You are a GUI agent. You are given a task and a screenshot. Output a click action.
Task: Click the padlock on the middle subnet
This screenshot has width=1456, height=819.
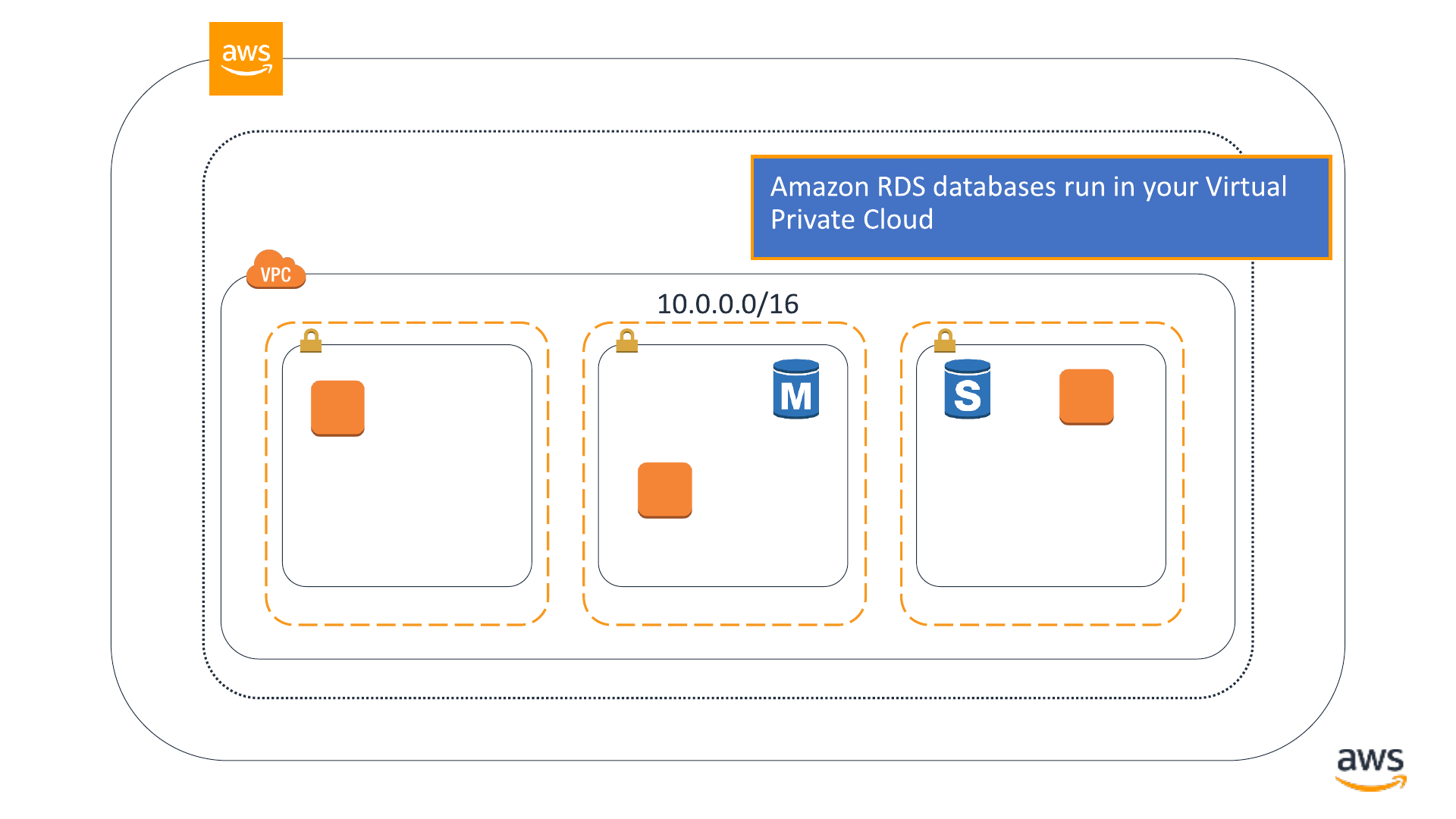[627, 340]
